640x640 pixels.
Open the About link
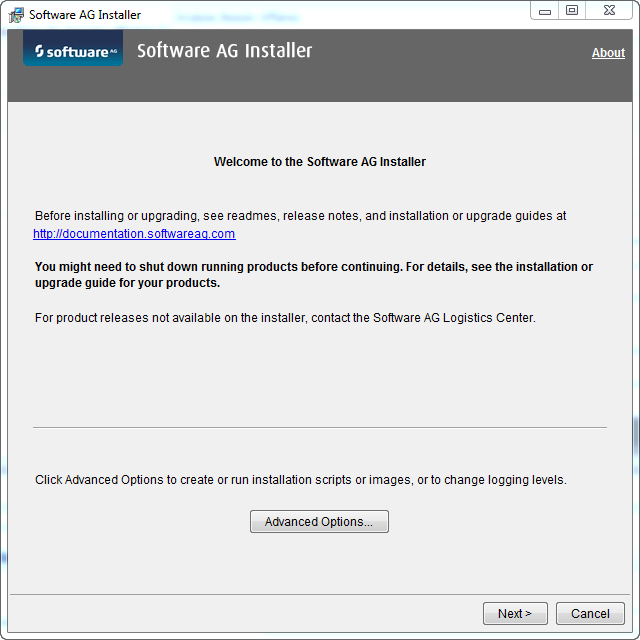pyautogui.click(x=608, y=53)
